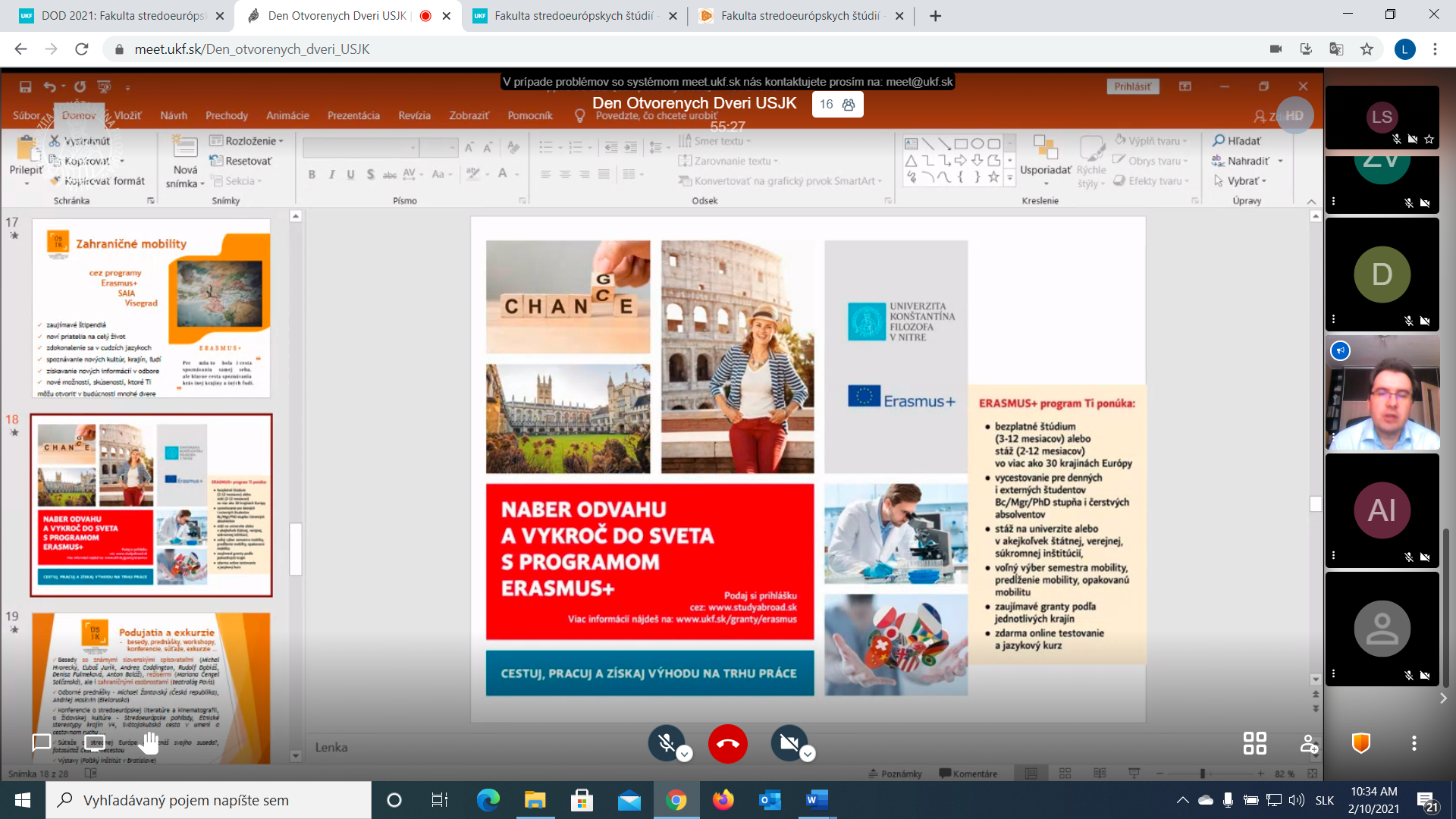Turn on the camera button
Image resolution: width=1456 pixels, height=819 pixels.
(789, 742)
